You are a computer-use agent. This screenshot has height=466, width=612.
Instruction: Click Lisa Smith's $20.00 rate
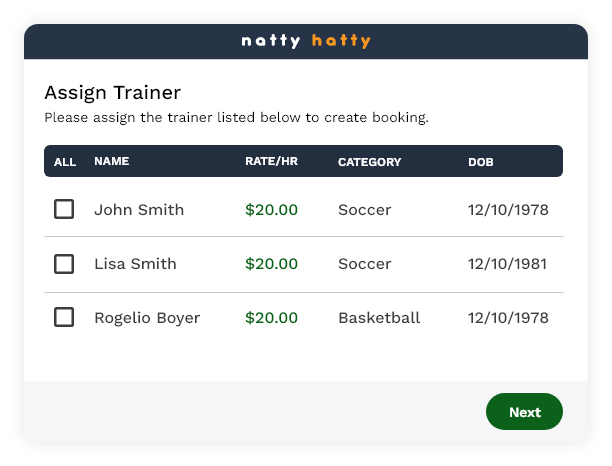pos(271,264)
